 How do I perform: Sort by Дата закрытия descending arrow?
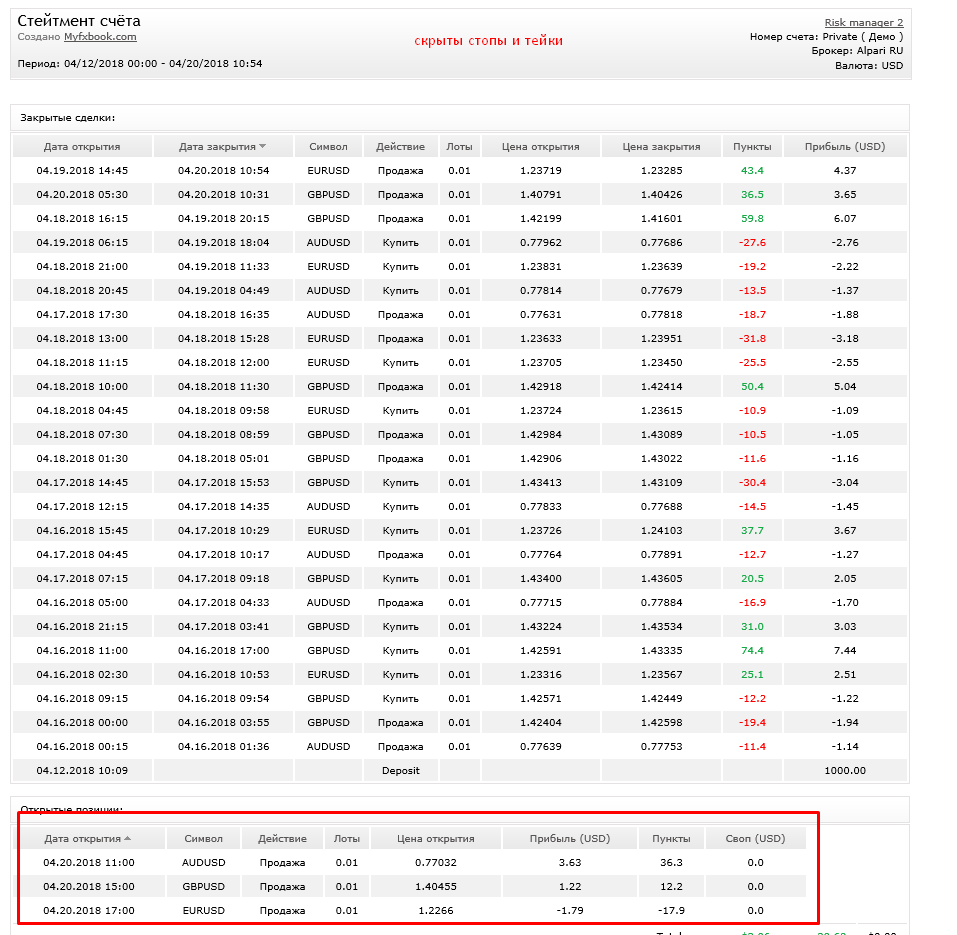point(262,146)
